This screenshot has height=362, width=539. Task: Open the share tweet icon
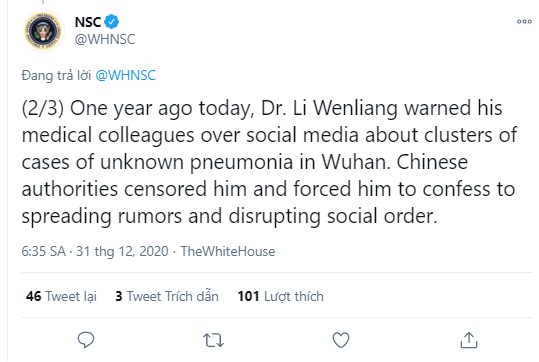tap(469, 340)
